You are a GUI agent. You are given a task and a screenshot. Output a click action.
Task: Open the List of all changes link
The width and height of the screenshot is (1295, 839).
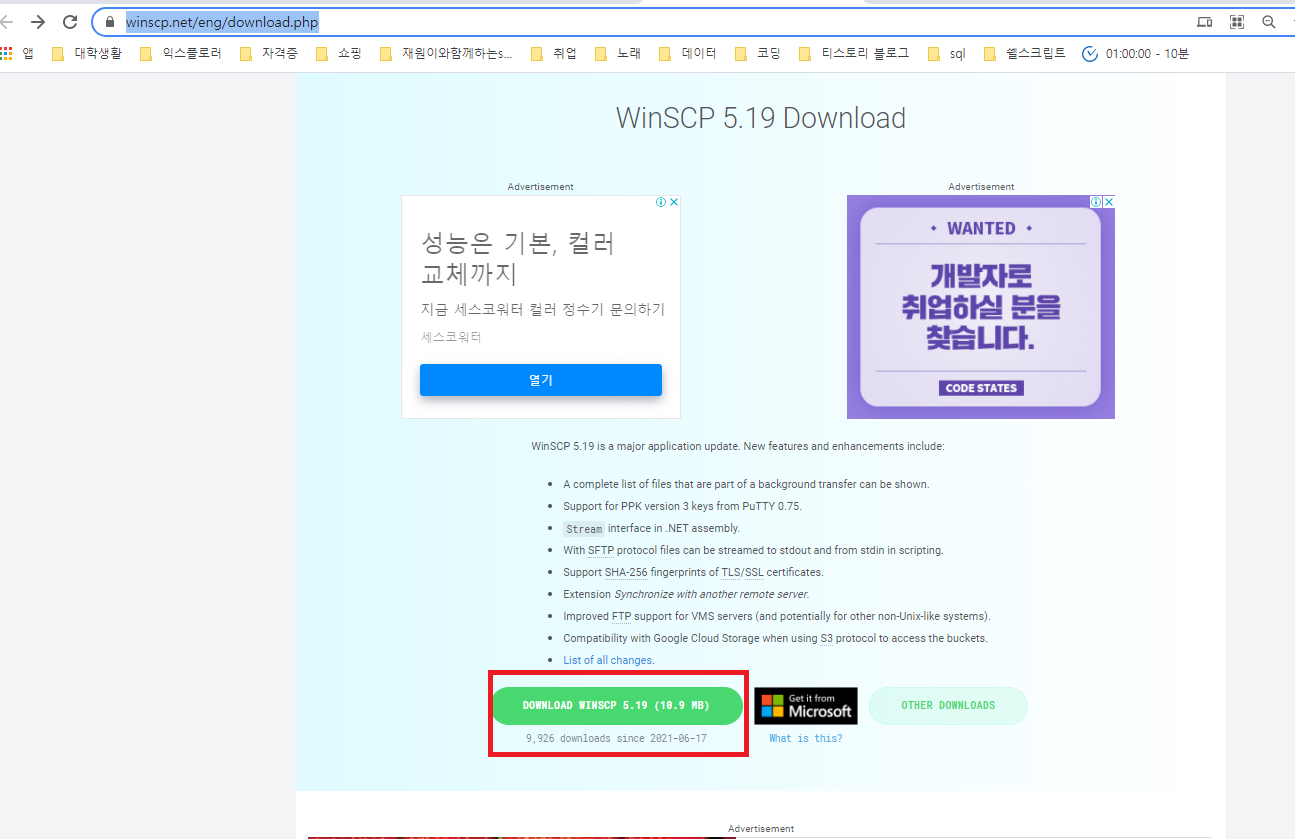point(608,660)
